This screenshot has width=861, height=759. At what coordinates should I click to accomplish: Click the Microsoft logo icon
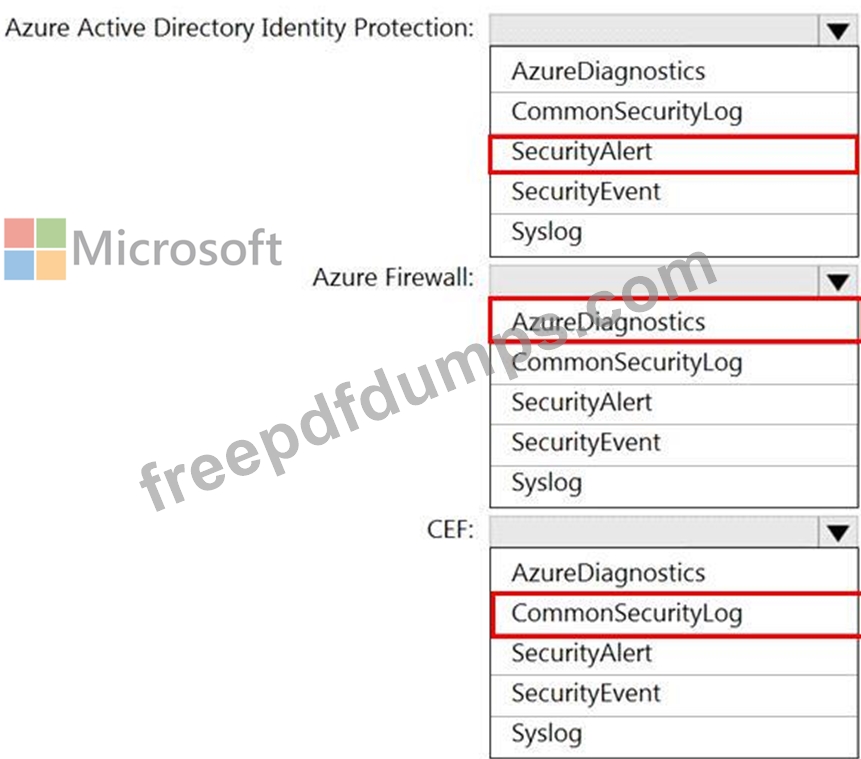click(x=35, y=249)
